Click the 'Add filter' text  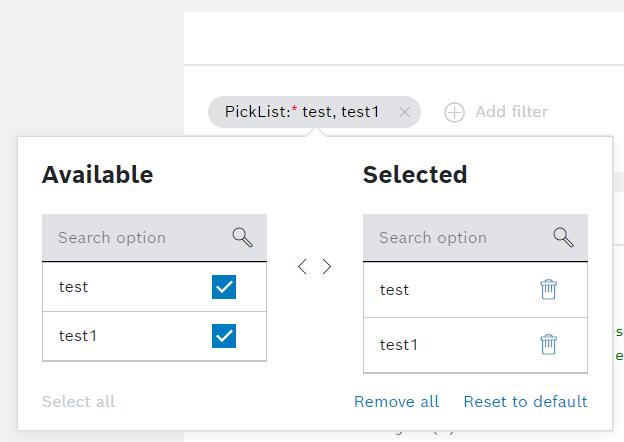click(512, 112)
